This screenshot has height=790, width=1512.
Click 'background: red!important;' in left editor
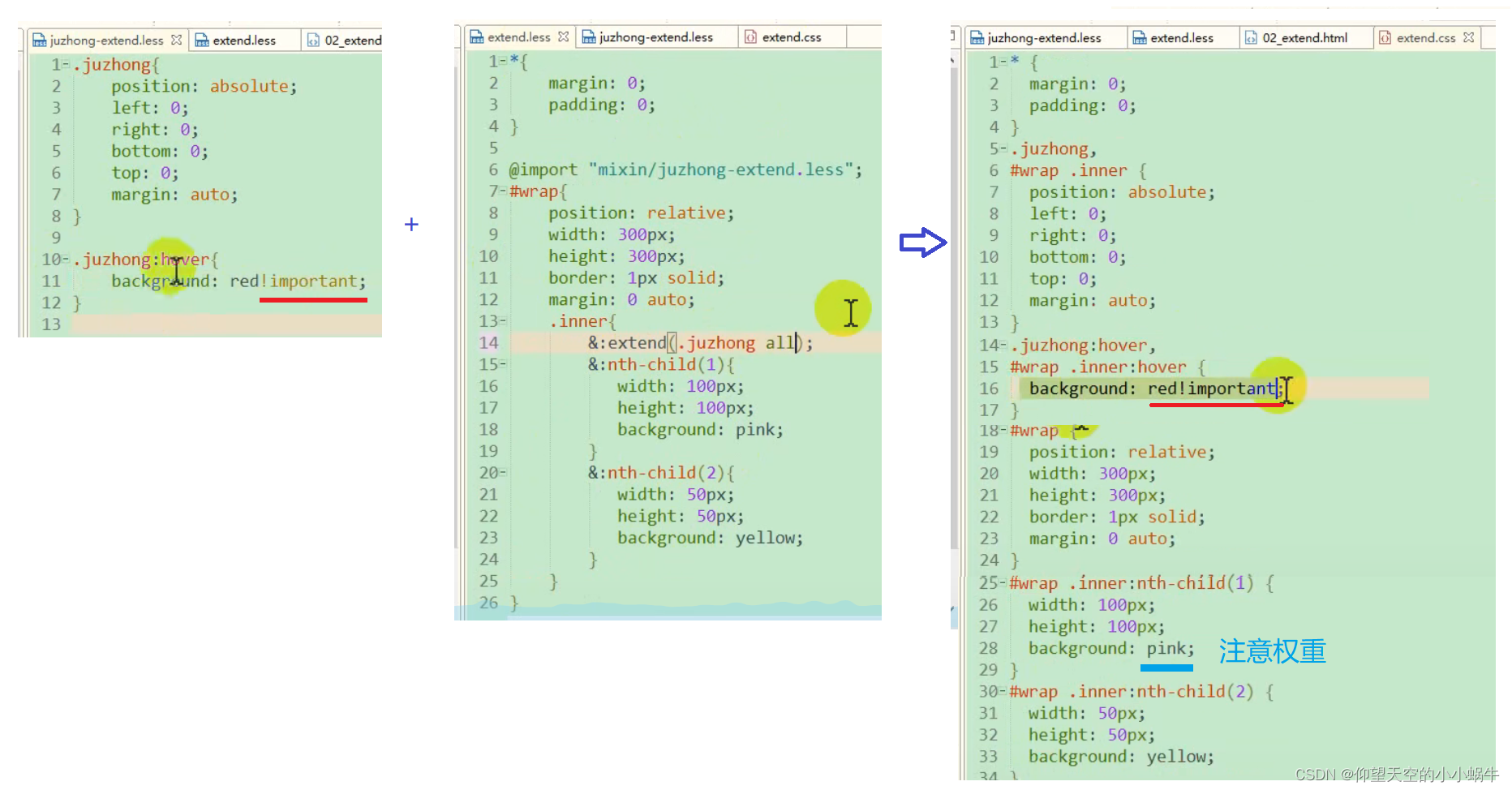[x=238, y=281]
